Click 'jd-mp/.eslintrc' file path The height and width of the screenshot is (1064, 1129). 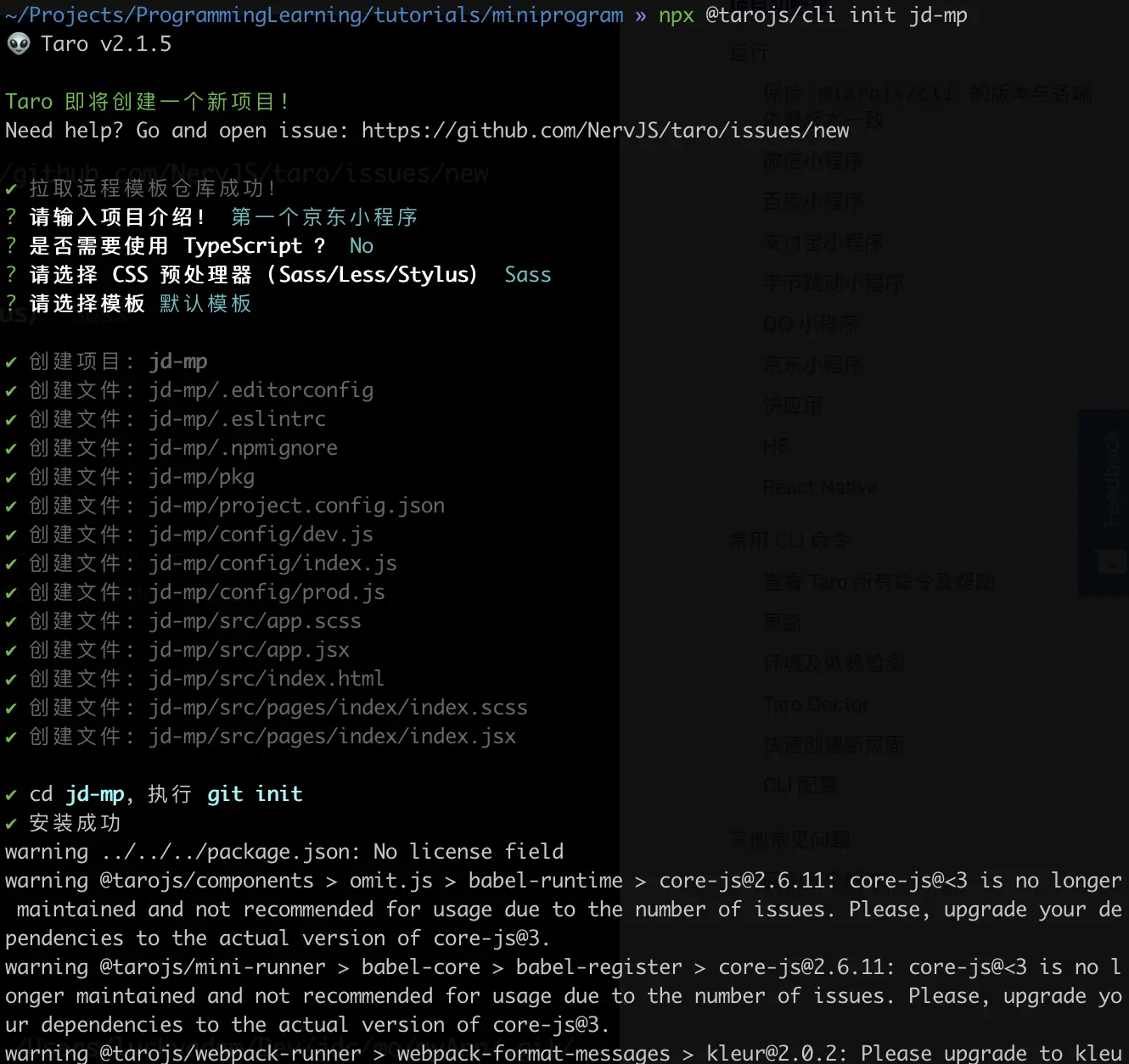[238, 419]
